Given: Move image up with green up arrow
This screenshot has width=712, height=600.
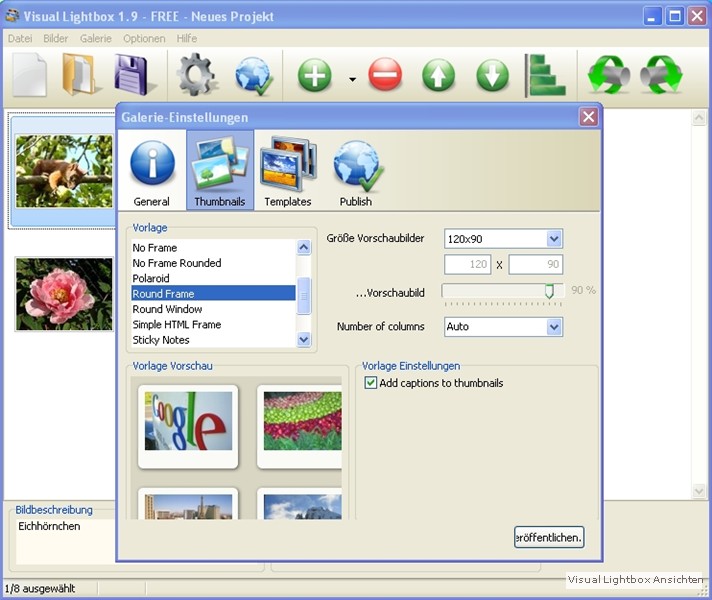Looking at the screenshot, I should click(x=438, y=75).
